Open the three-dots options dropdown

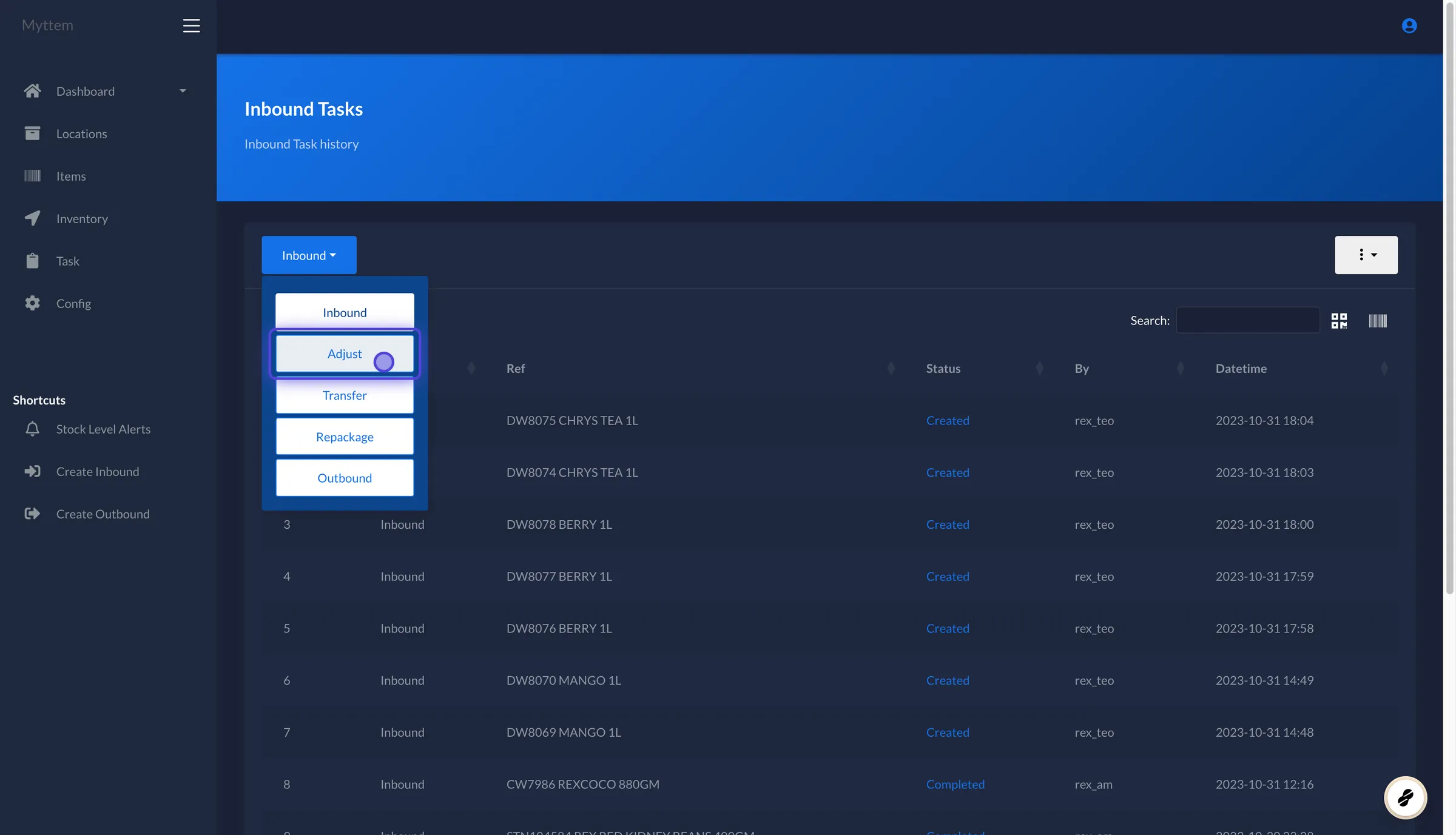tap(1366, 255)
